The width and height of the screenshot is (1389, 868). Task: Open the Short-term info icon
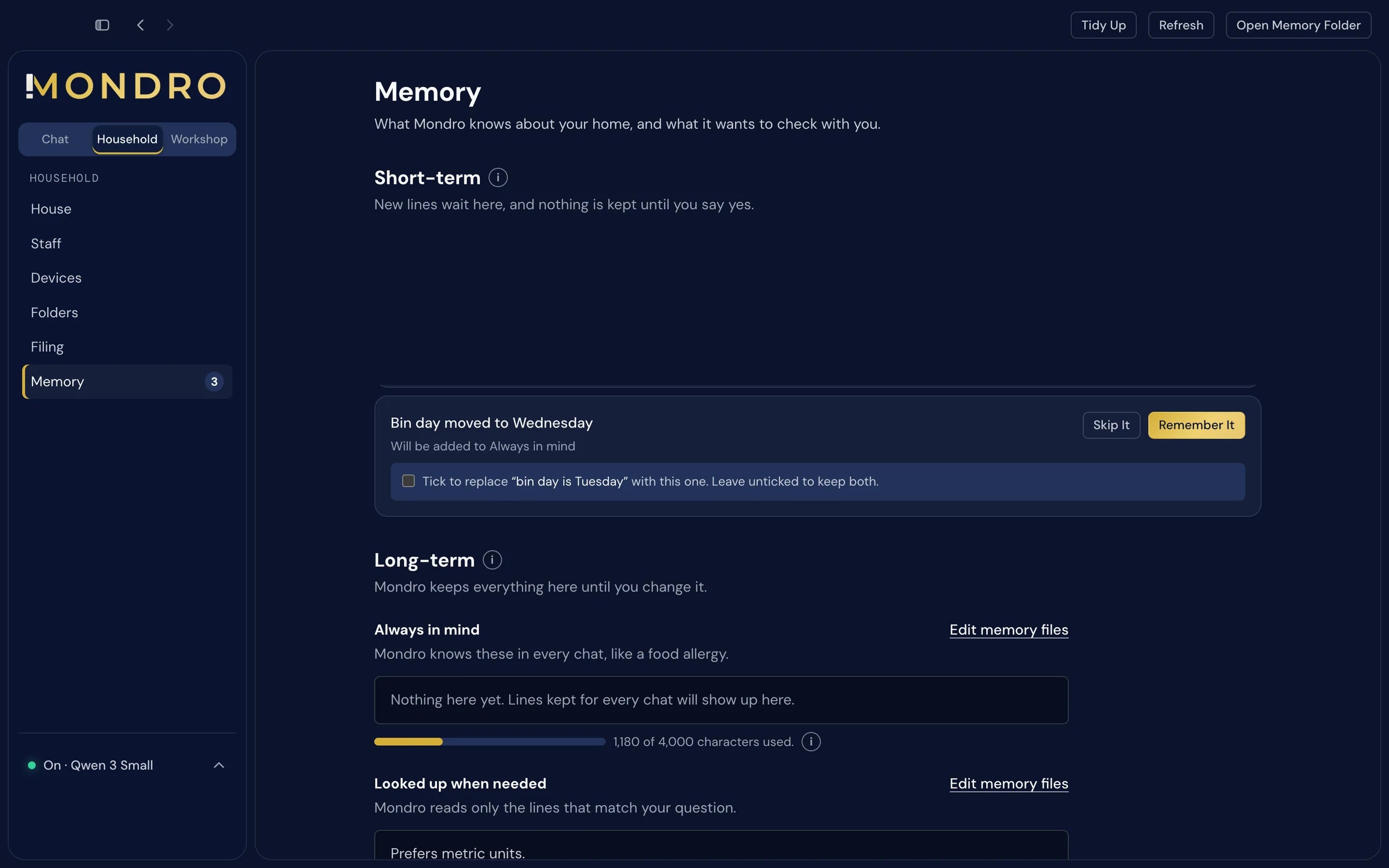tap(498, 177)
